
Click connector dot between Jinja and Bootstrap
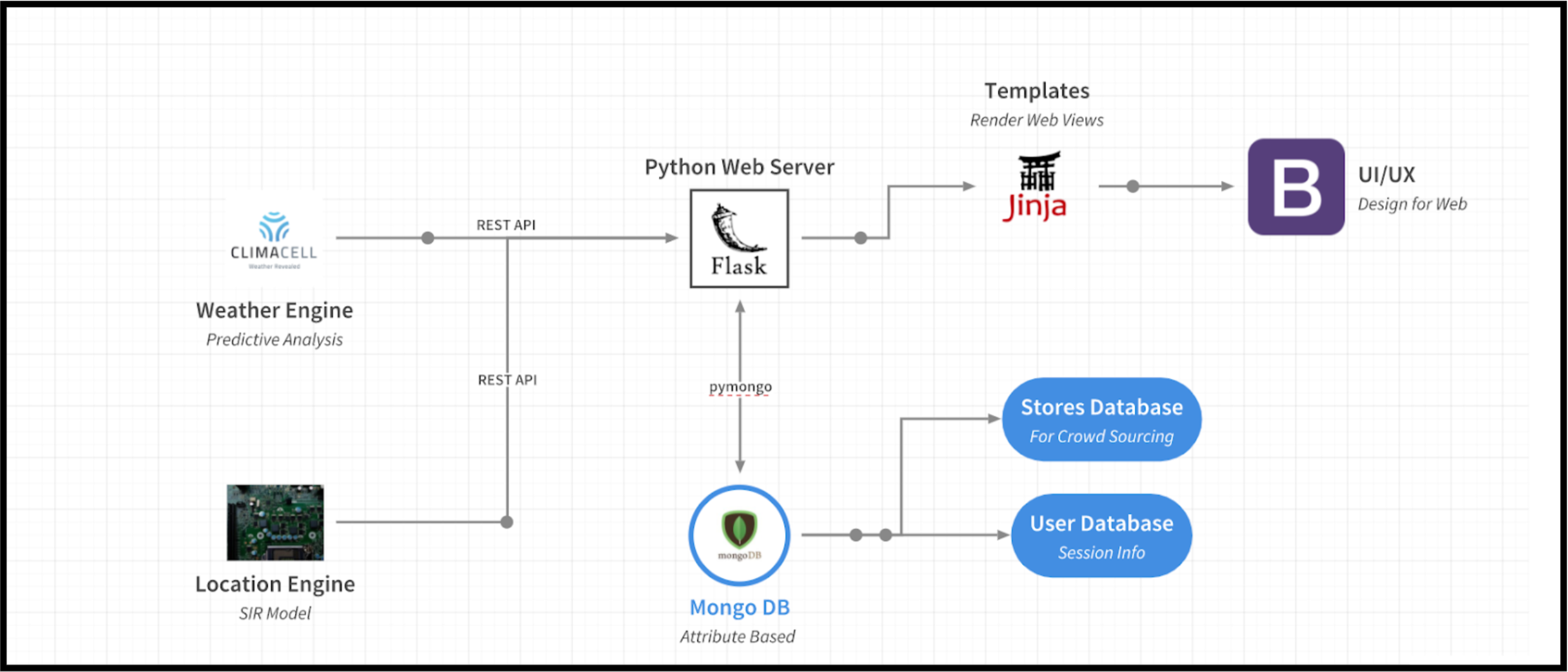click(1133, 186)
